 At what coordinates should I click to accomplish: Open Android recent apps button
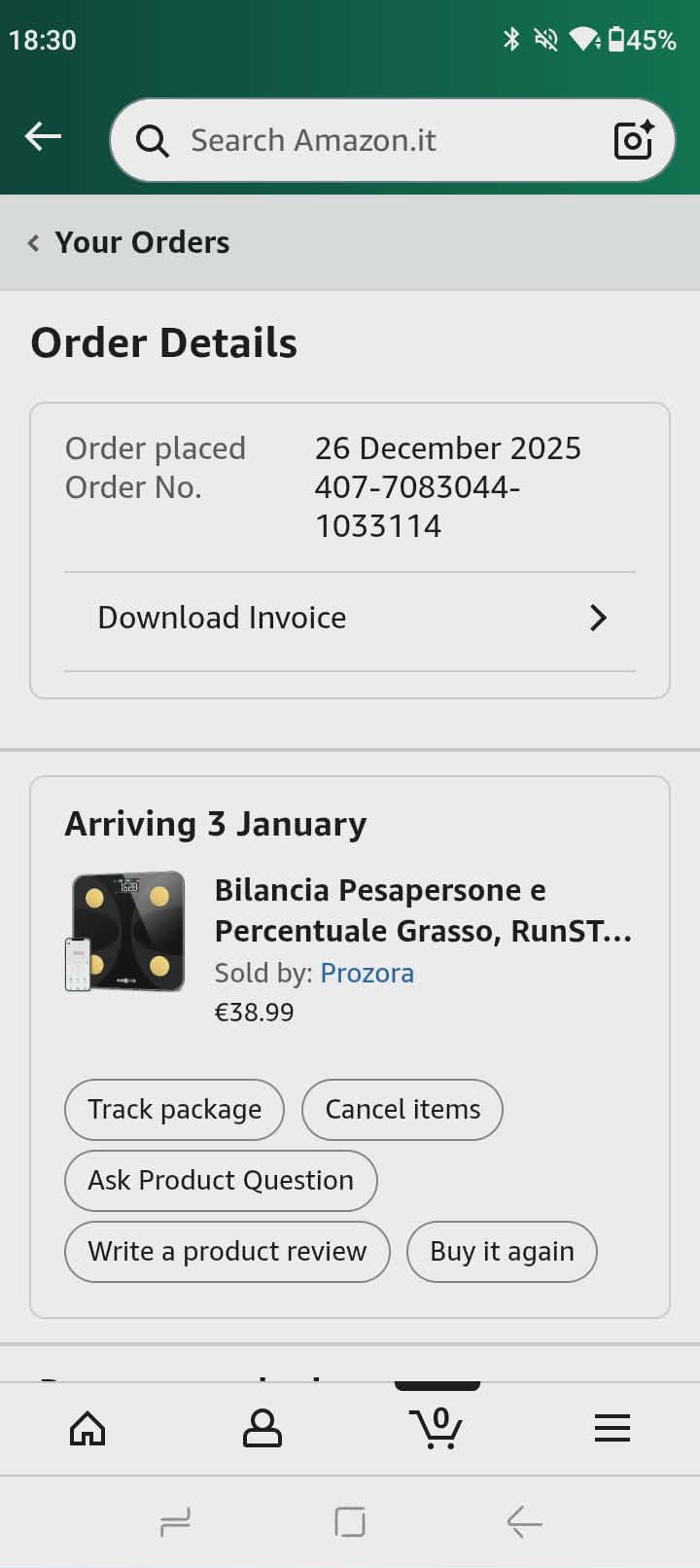tap(175, 1522)
